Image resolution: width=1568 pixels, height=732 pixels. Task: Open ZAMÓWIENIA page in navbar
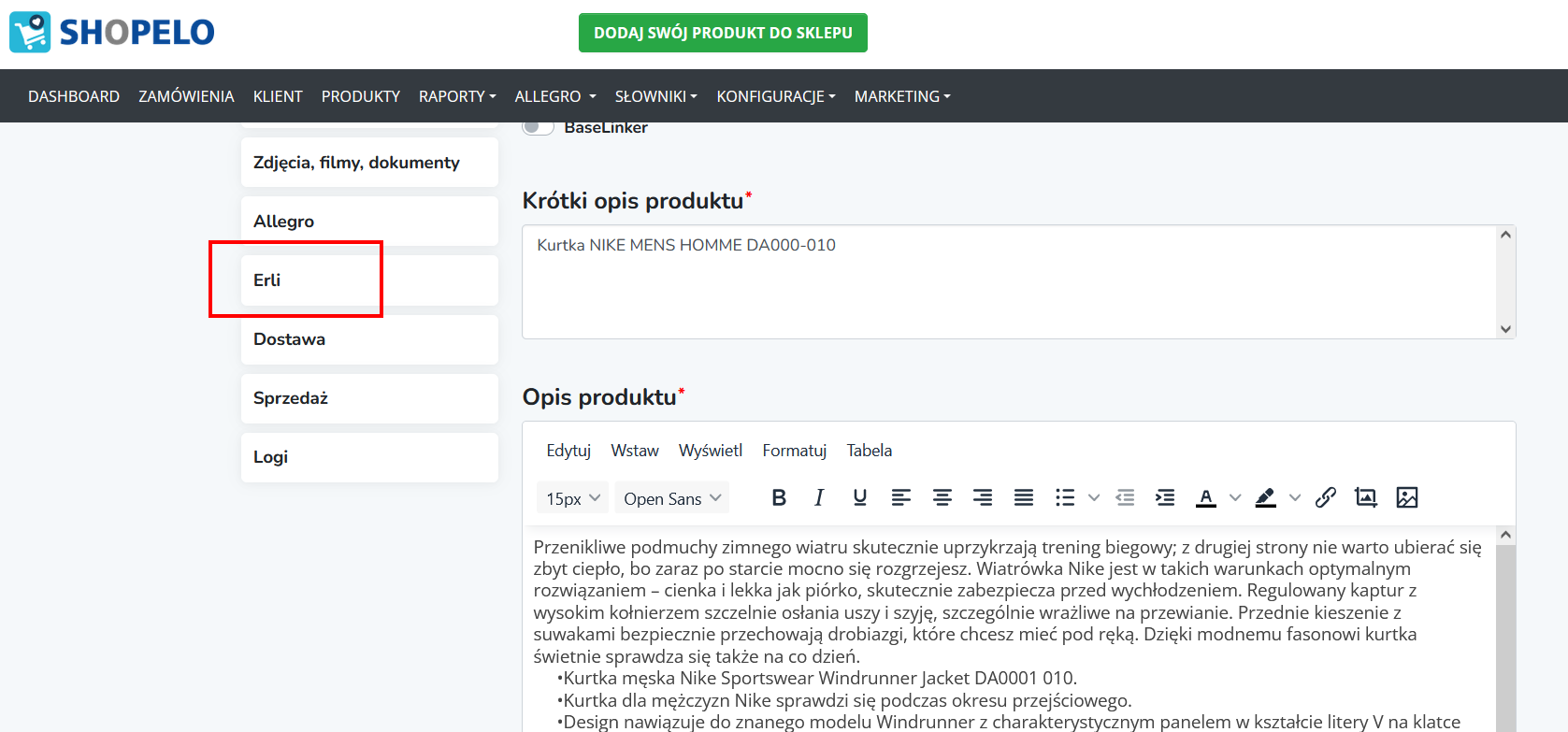(x=186, y=96)
